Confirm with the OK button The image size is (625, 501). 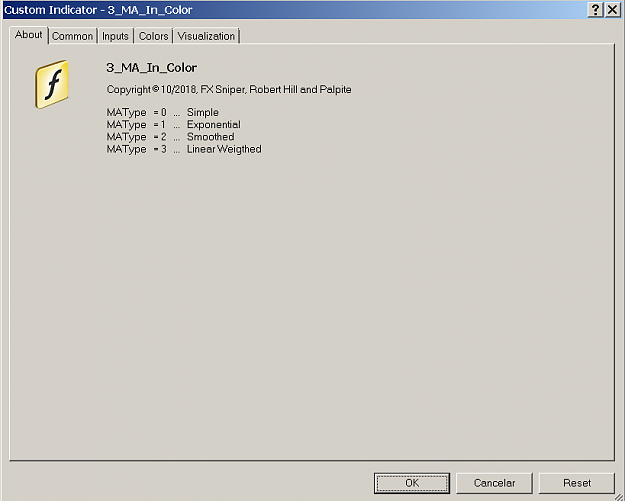412,483
